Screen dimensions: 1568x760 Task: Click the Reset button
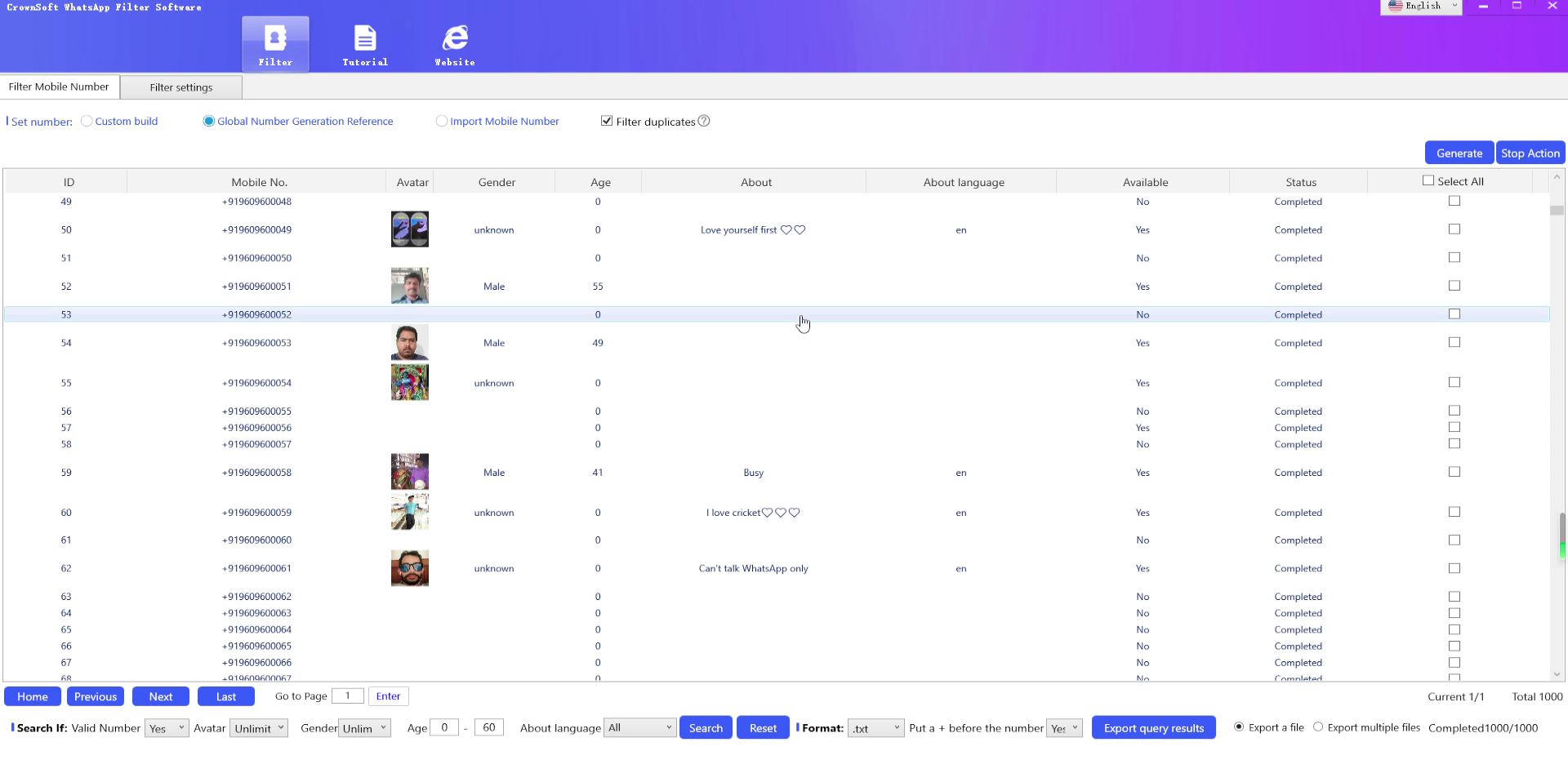tap(763, 727)
